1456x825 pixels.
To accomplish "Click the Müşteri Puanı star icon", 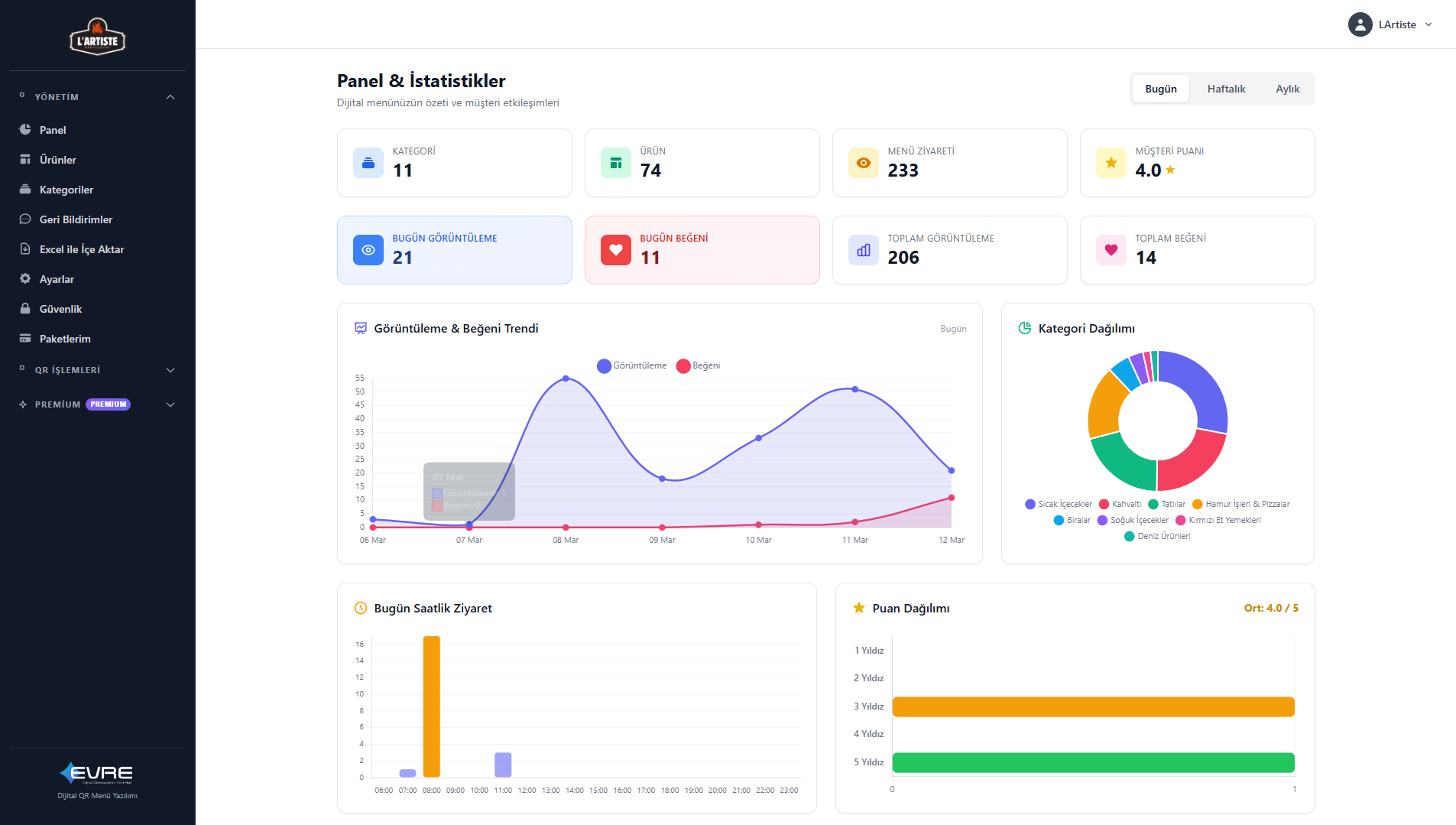I will (1111, 163).
